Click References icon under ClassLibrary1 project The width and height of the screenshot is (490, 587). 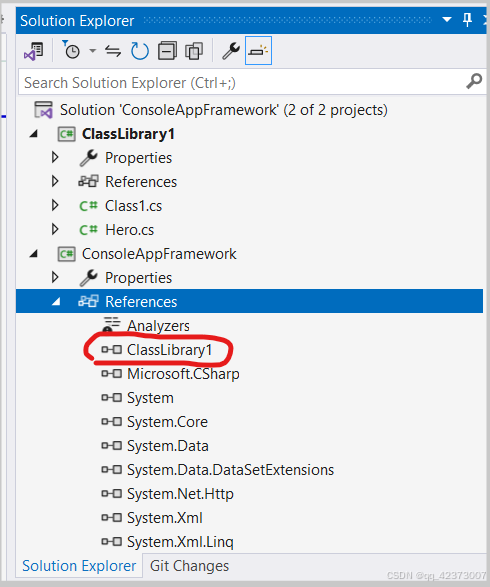(x=88, y=182)
